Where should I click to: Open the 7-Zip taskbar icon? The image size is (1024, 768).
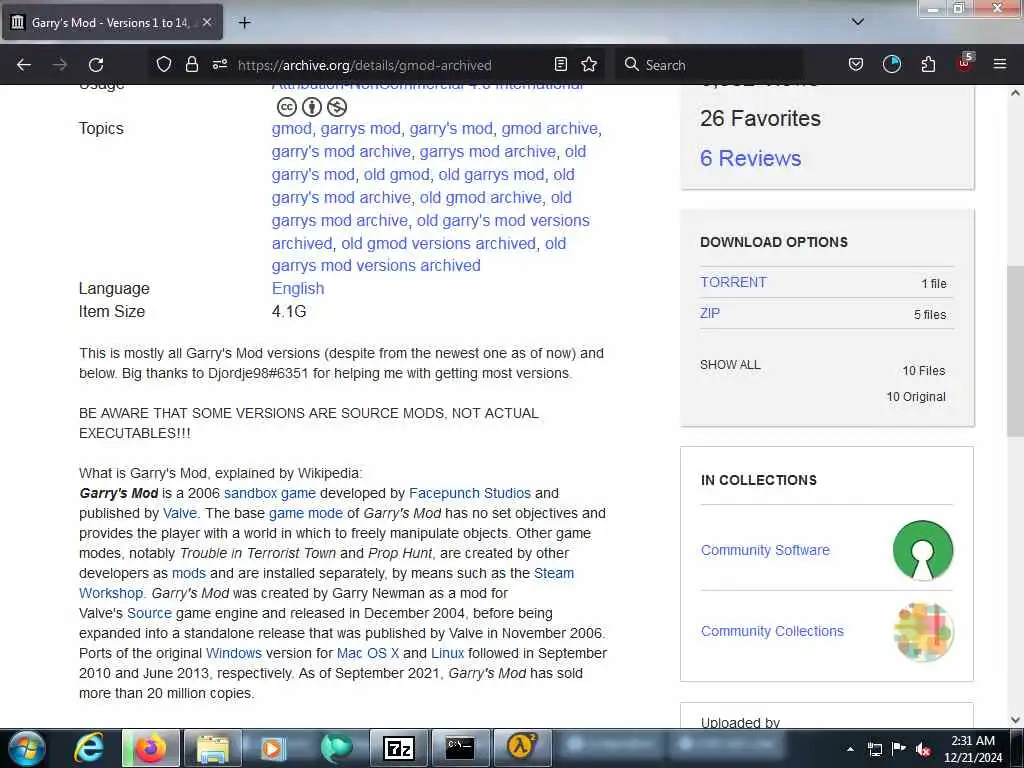point(398,748)
